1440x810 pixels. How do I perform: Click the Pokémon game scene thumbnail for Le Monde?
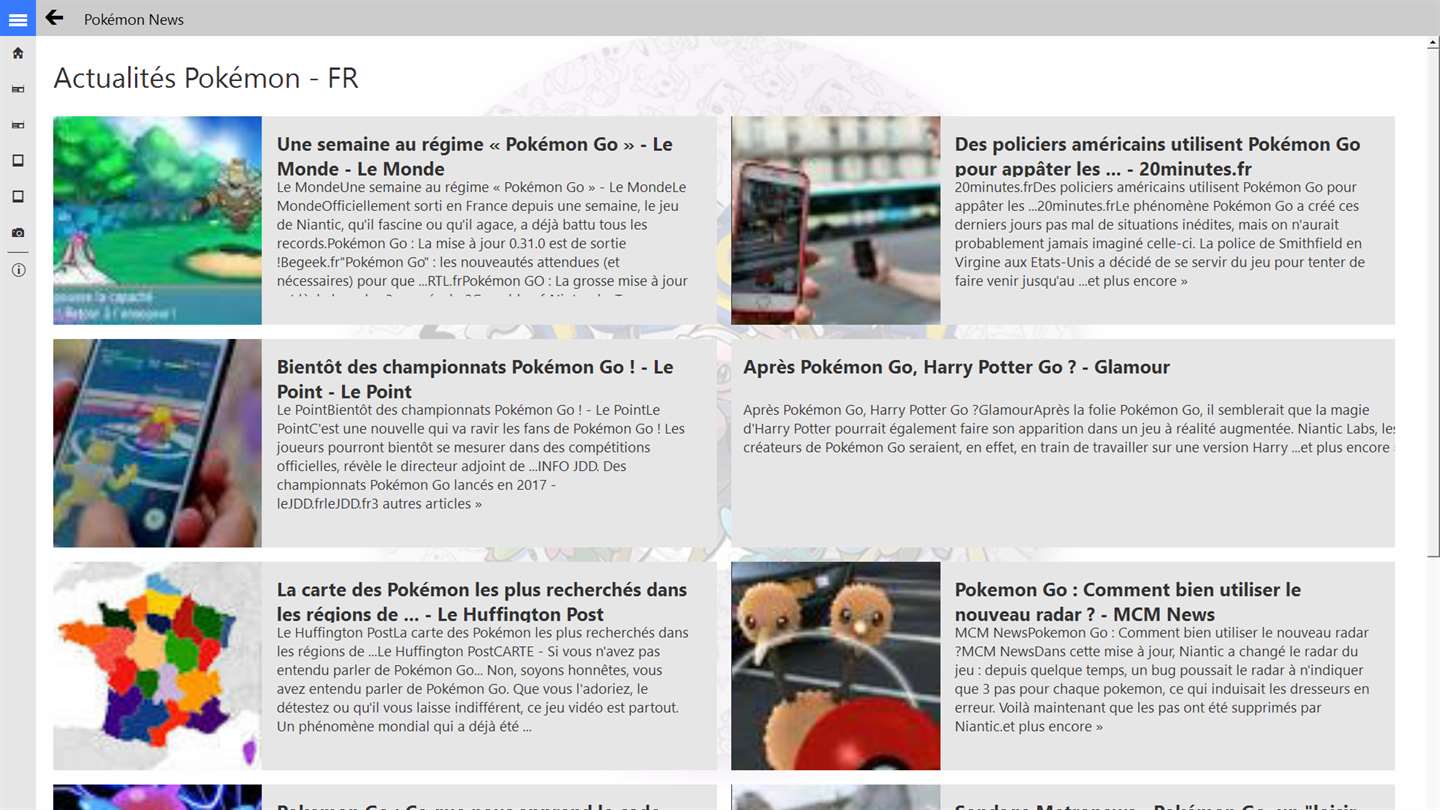tap(157, 220)
